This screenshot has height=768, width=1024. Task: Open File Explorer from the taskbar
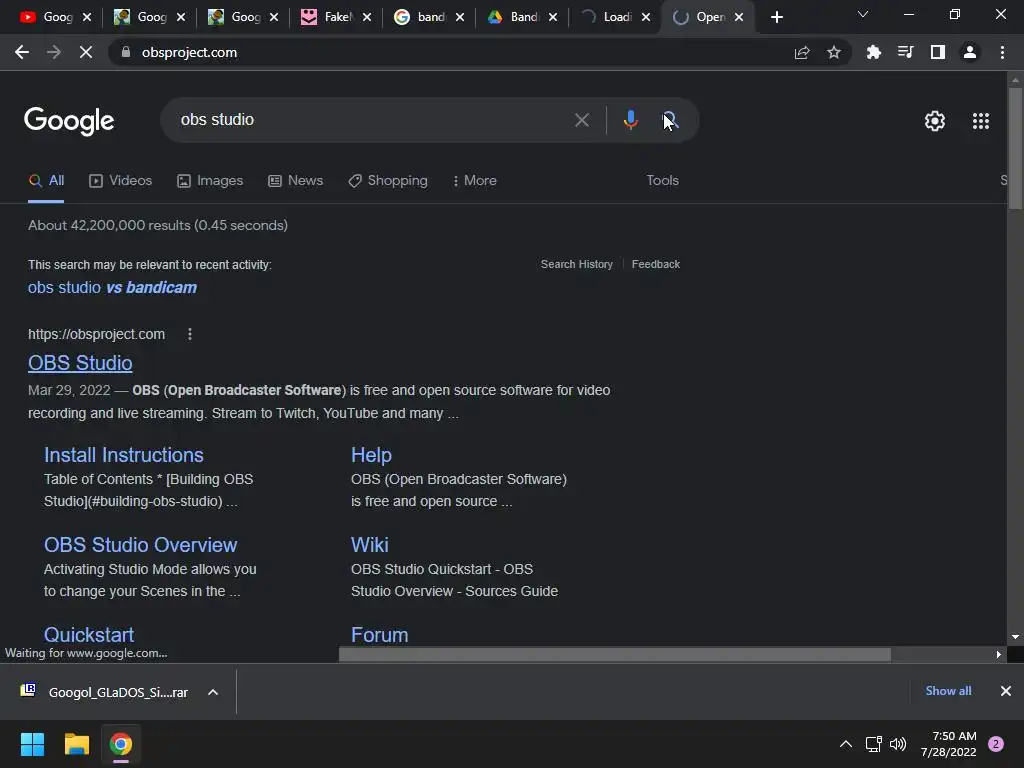[76, 744]
